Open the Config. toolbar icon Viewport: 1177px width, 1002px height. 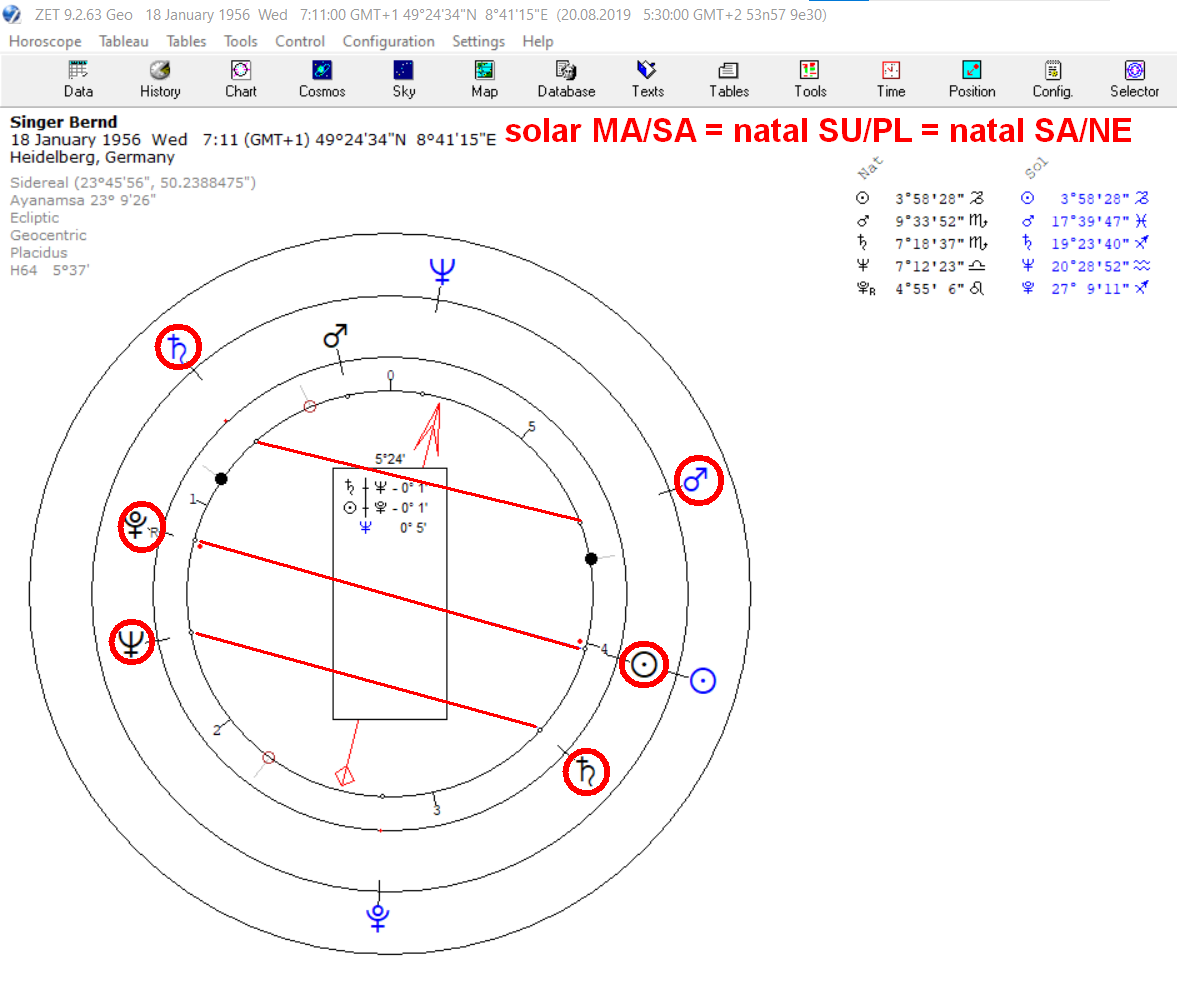click(x=1052, y=80)
